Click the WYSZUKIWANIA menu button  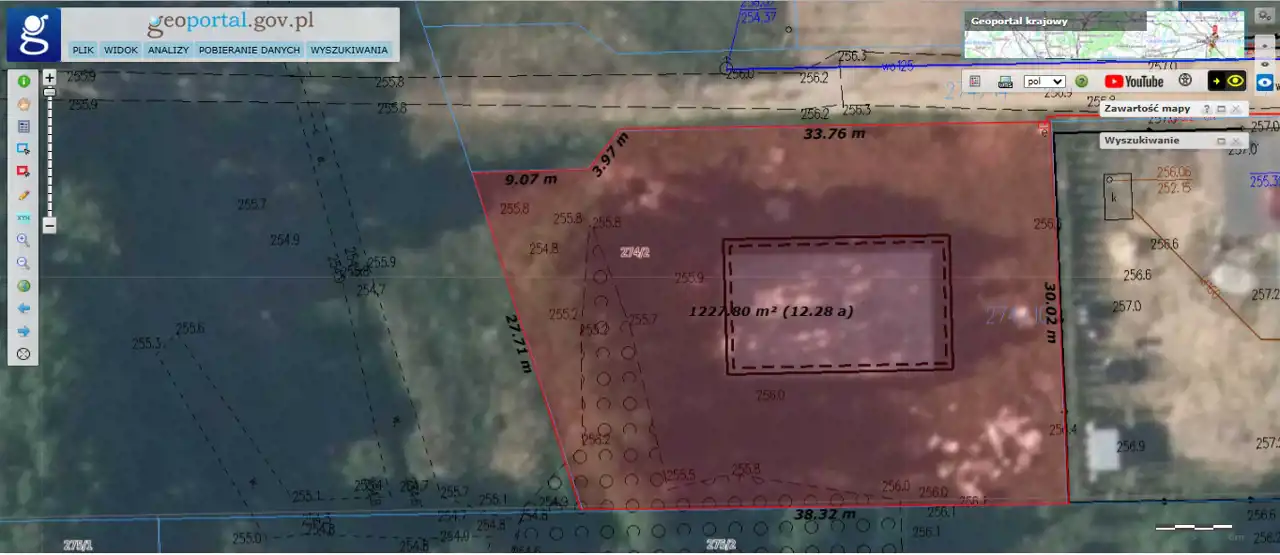coord(349,49)
